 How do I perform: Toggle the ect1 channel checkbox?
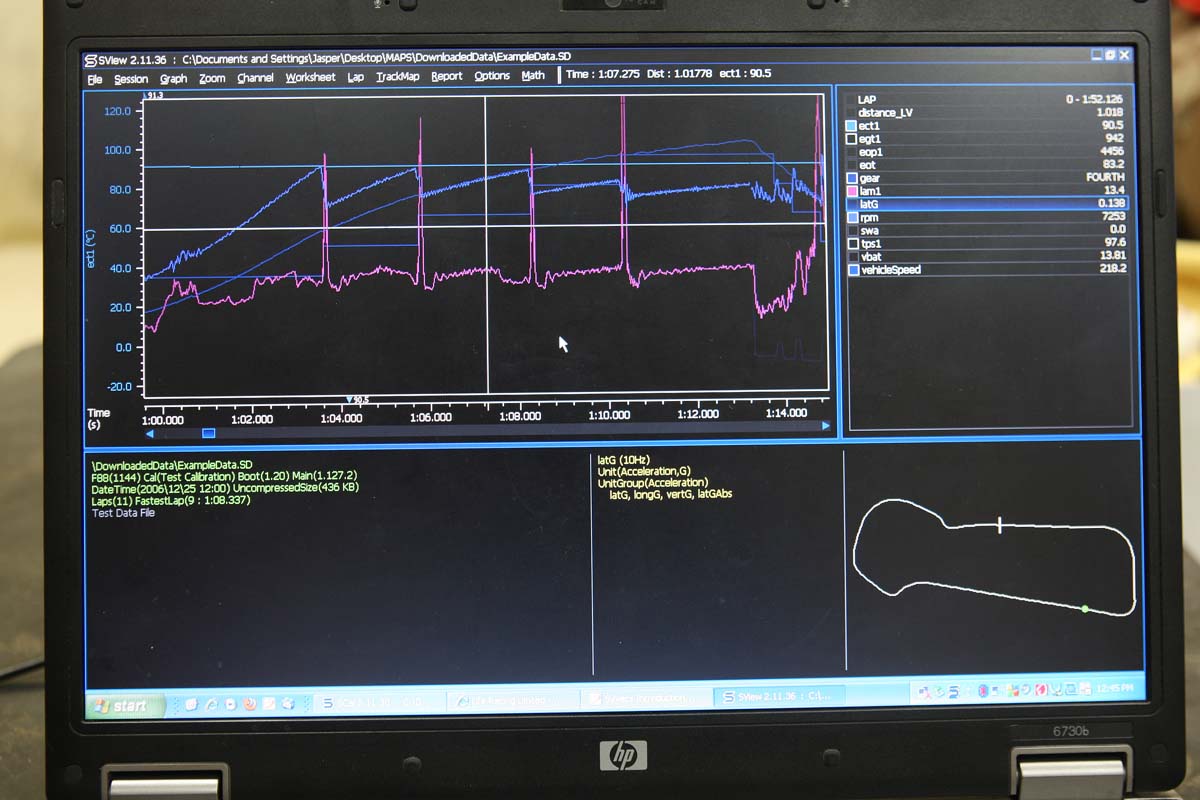coord(851,126)
